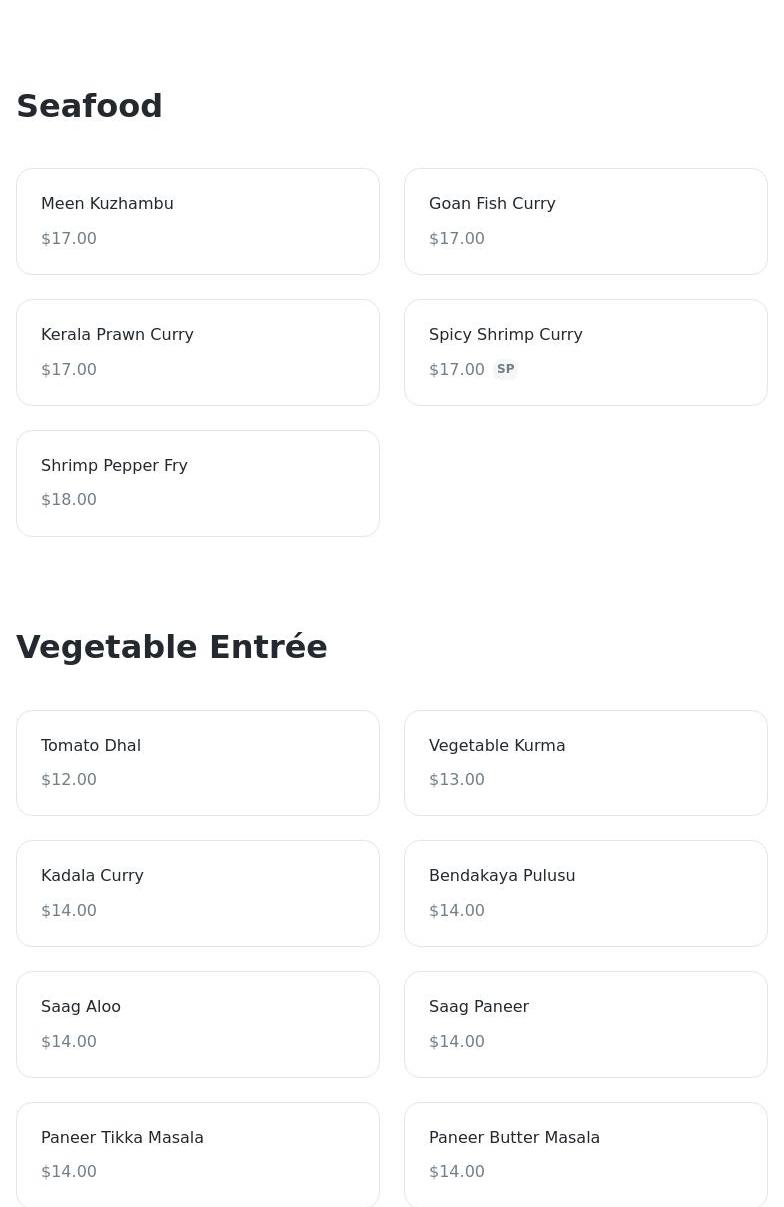This screenshot has width=784, height=1207.
Task: Click the $12.00 price label
Action: 69,780
